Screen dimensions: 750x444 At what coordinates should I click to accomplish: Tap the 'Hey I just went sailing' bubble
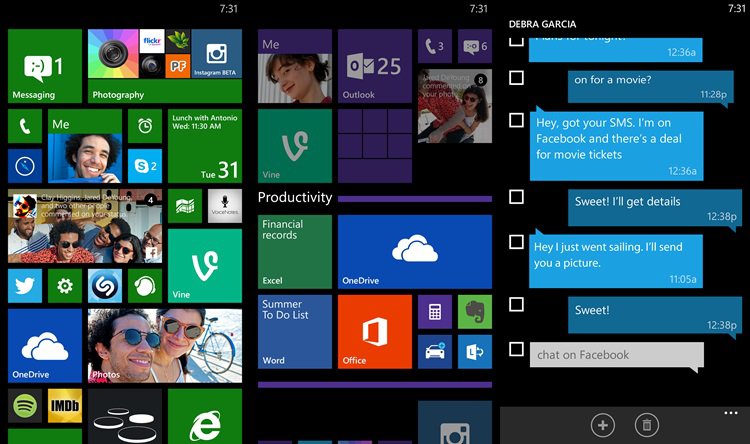(x=616, y=261)
